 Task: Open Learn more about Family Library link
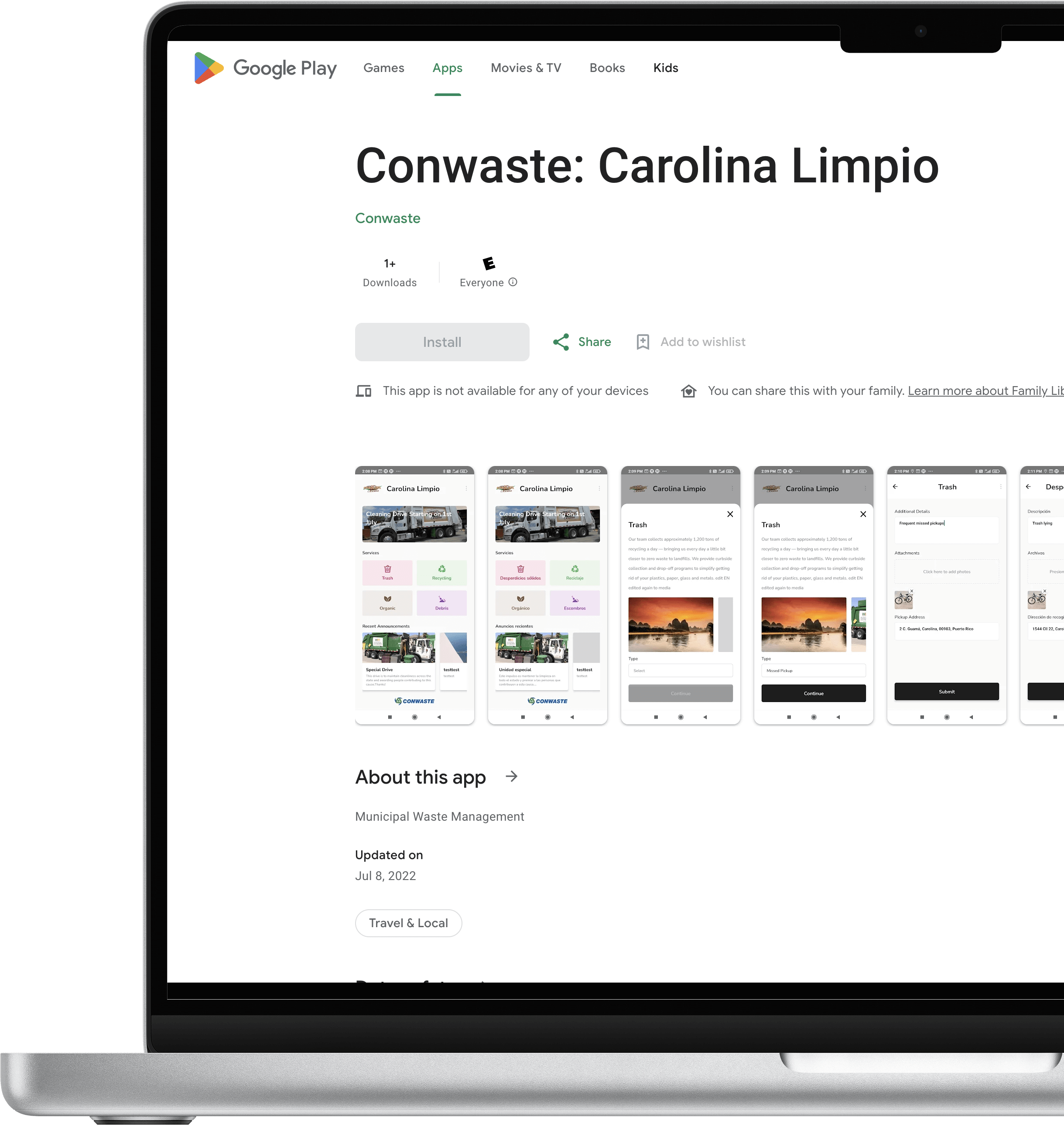point(985,391)
